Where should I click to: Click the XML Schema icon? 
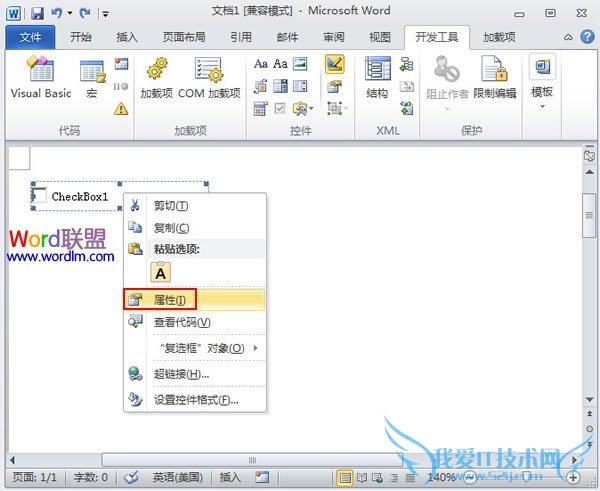pos(406,64)
